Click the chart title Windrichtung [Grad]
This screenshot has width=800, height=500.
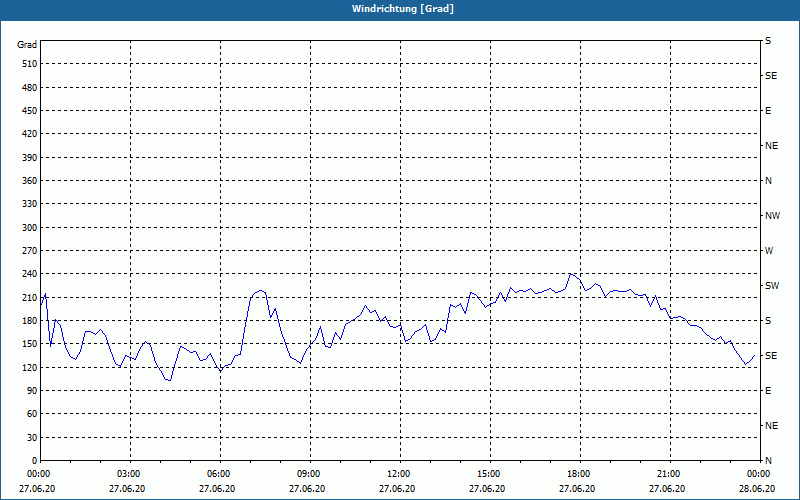[x=403, y=9]
